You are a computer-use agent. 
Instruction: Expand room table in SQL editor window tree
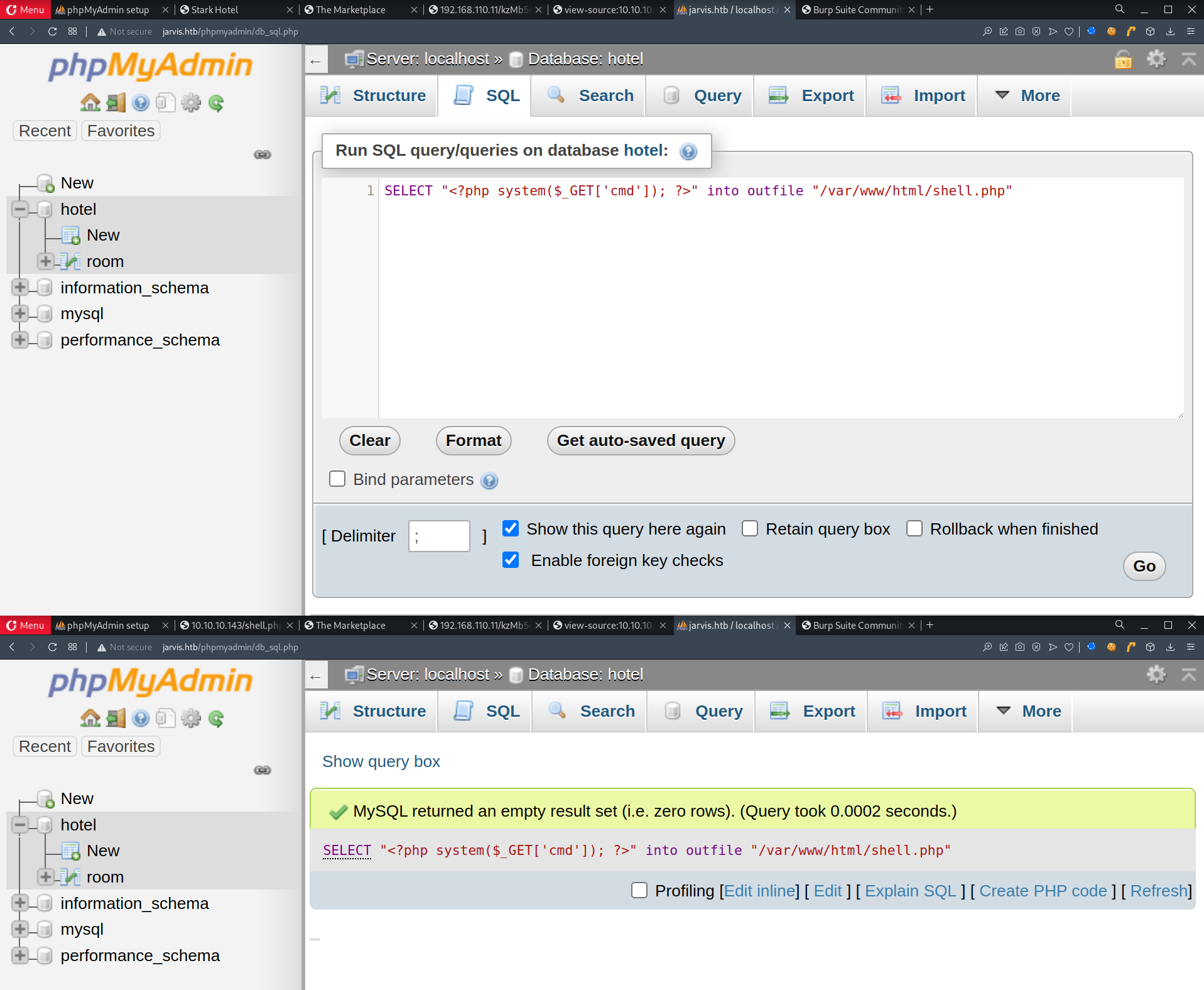tap(45, 261)
